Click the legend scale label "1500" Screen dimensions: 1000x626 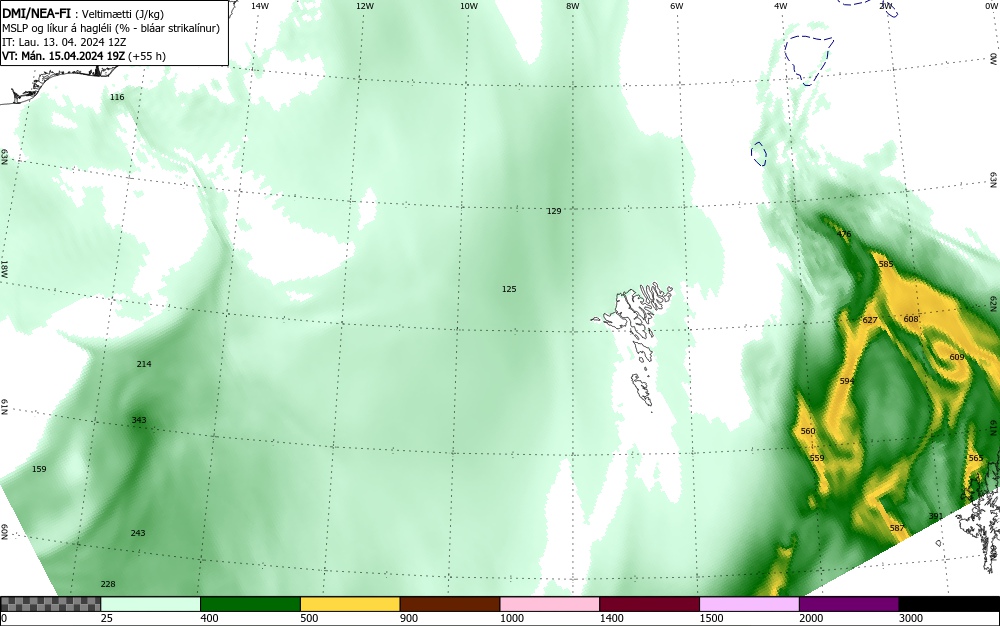click(x=711, y=618)
